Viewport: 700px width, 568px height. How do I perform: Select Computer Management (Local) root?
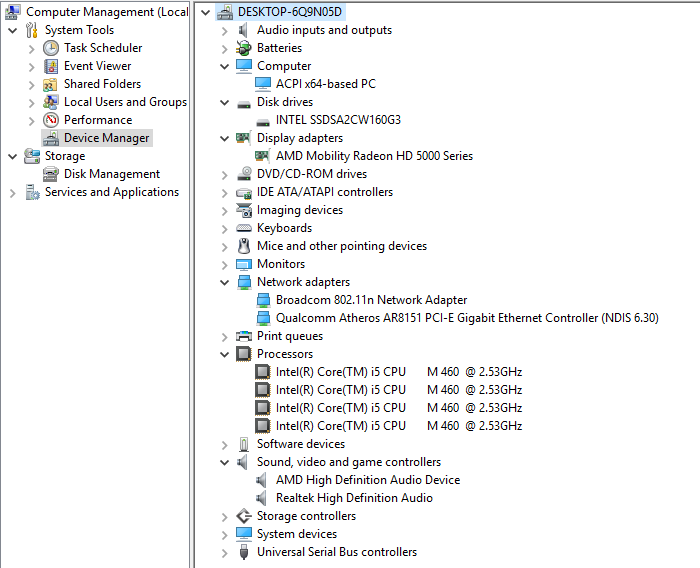(x=107, y=12)
